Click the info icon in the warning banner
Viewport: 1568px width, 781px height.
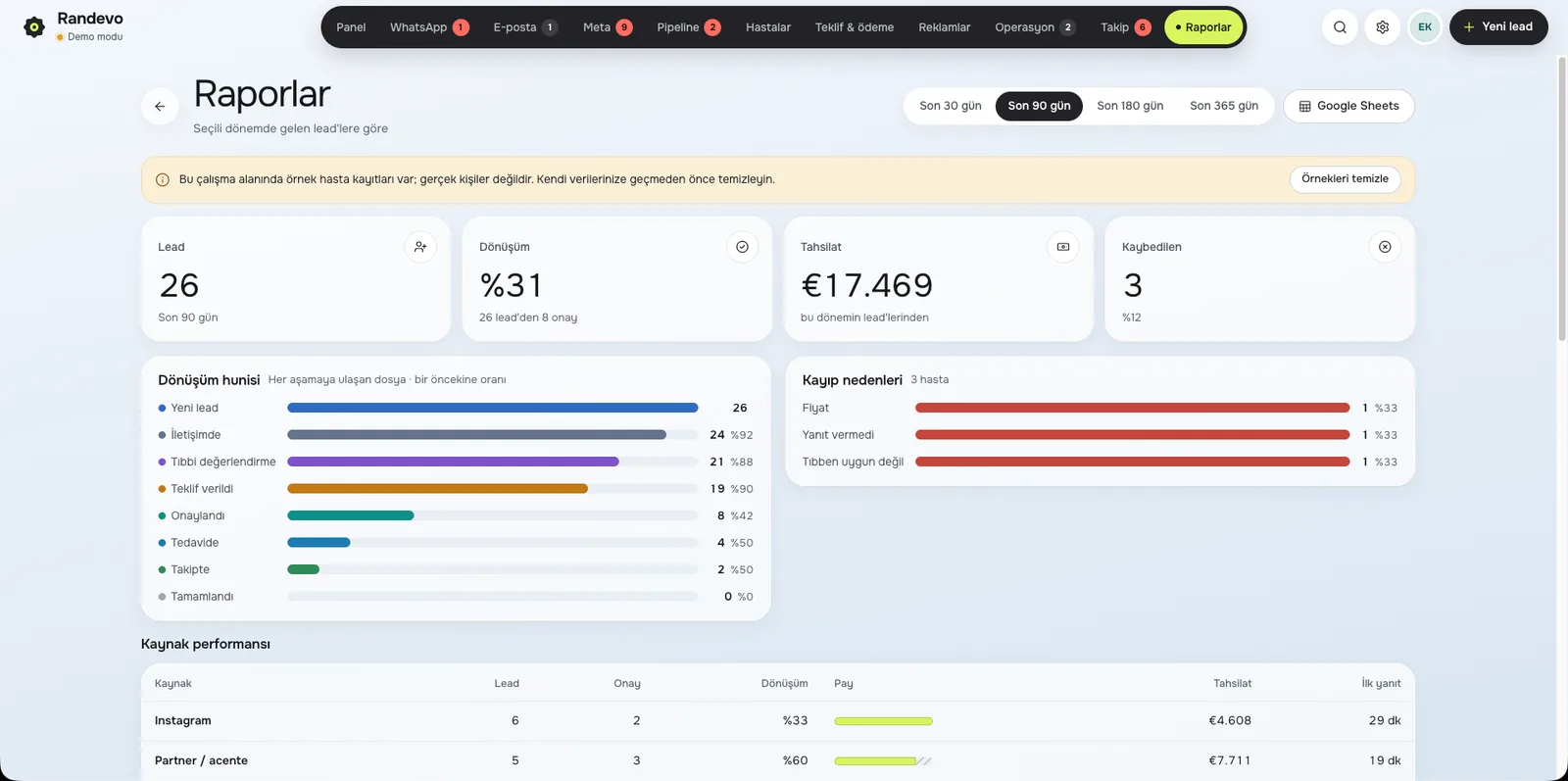[x=163, y=180]
